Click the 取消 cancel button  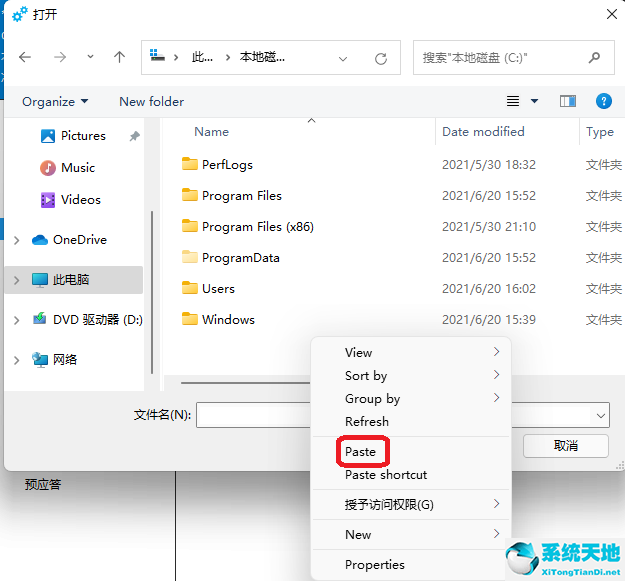click(565, 446)
